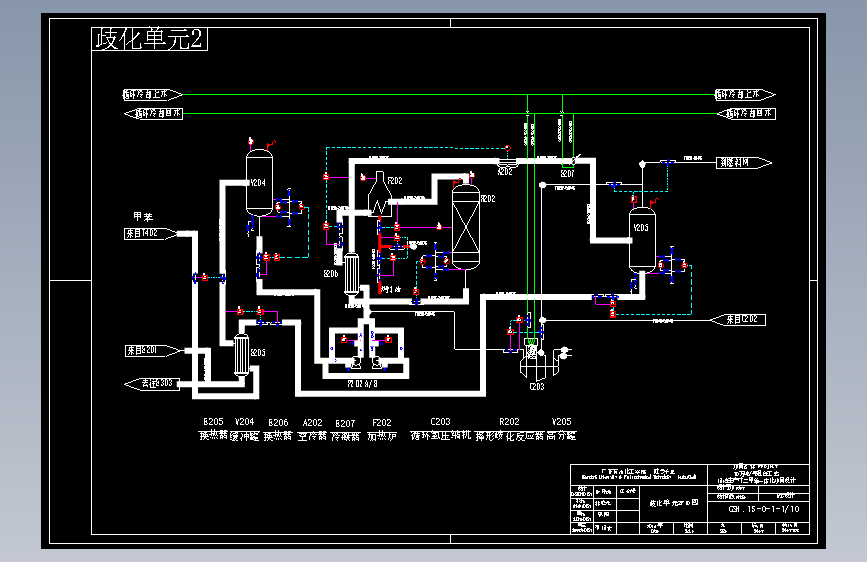Viewport: 867px width, 562px height.
Task: Click the P202 A/B pump pair symbol
Action: click(366, 362)
